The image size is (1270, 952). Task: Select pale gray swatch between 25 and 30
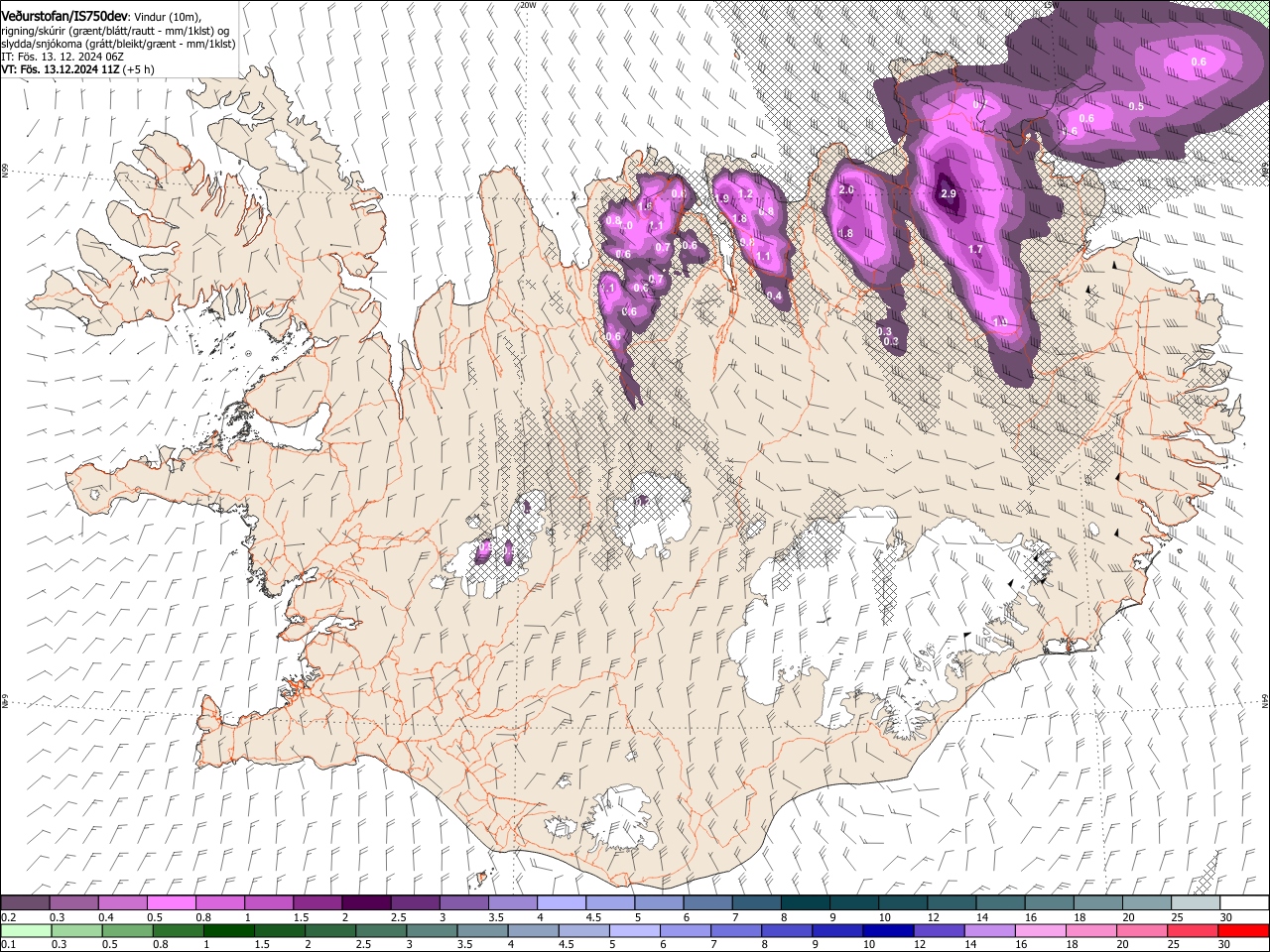tap(1195, 903)
